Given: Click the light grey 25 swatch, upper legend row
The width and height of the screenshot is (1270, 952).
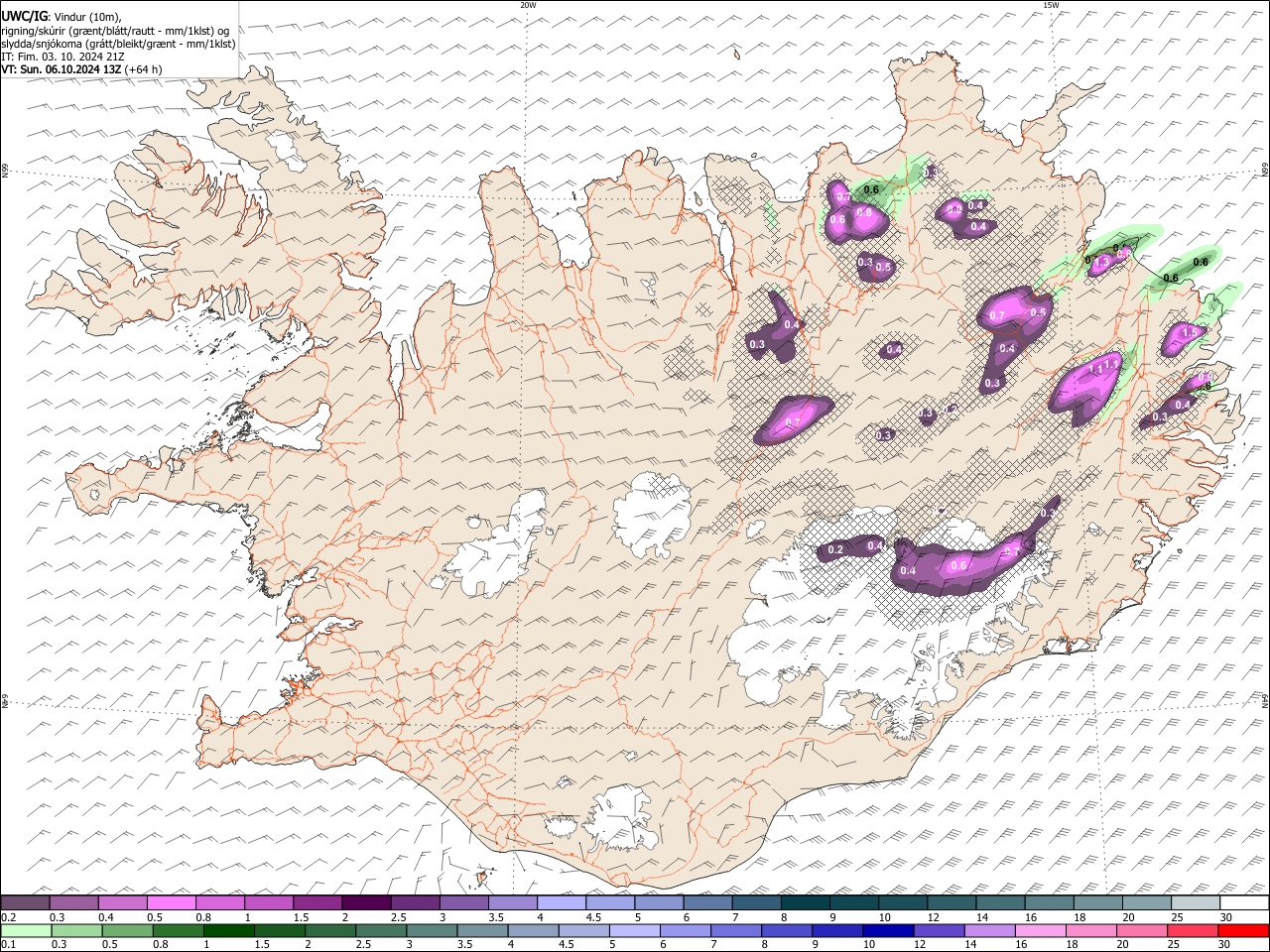Looking at the screenshot, I should 1195,902.
